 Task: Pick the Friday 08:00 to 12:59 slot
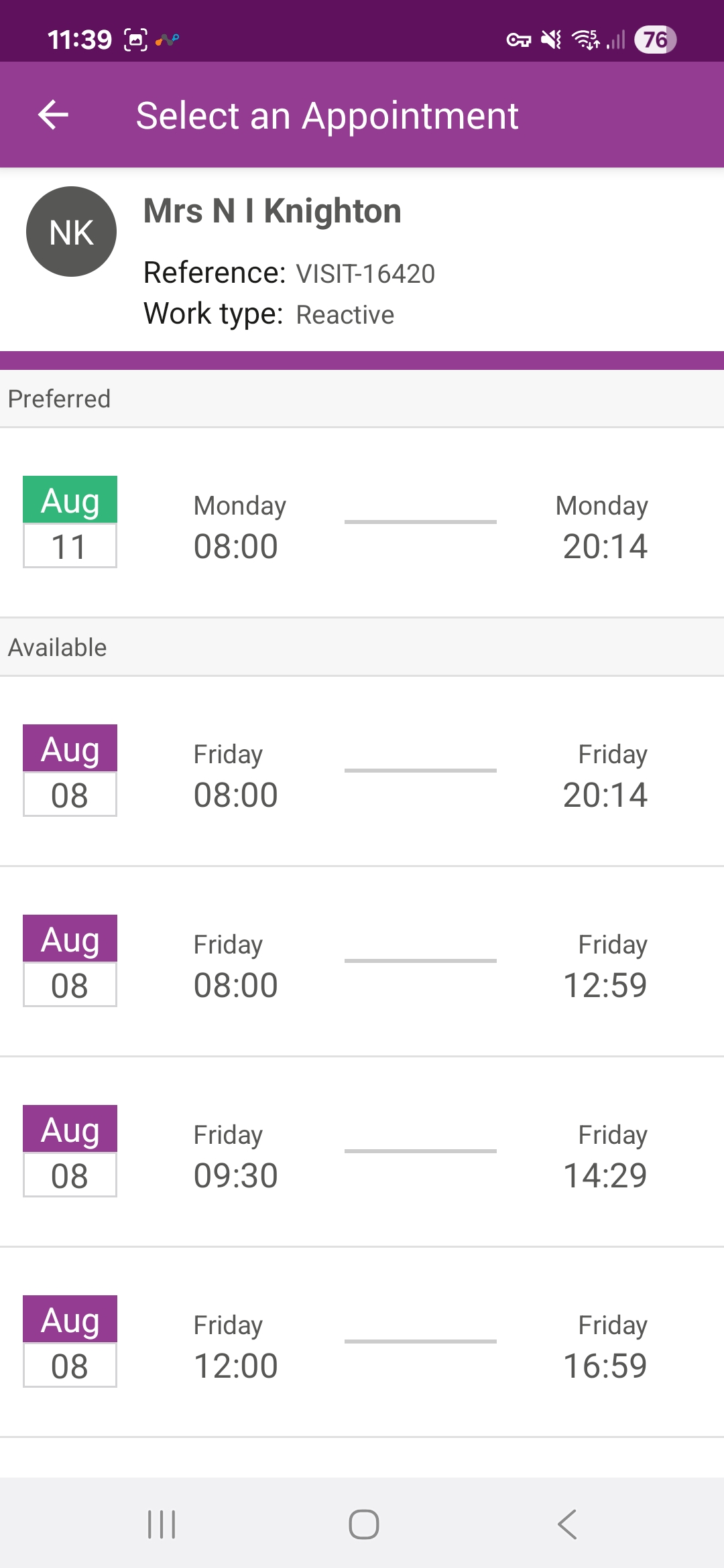pyautogui.click(x=420, y=962)
